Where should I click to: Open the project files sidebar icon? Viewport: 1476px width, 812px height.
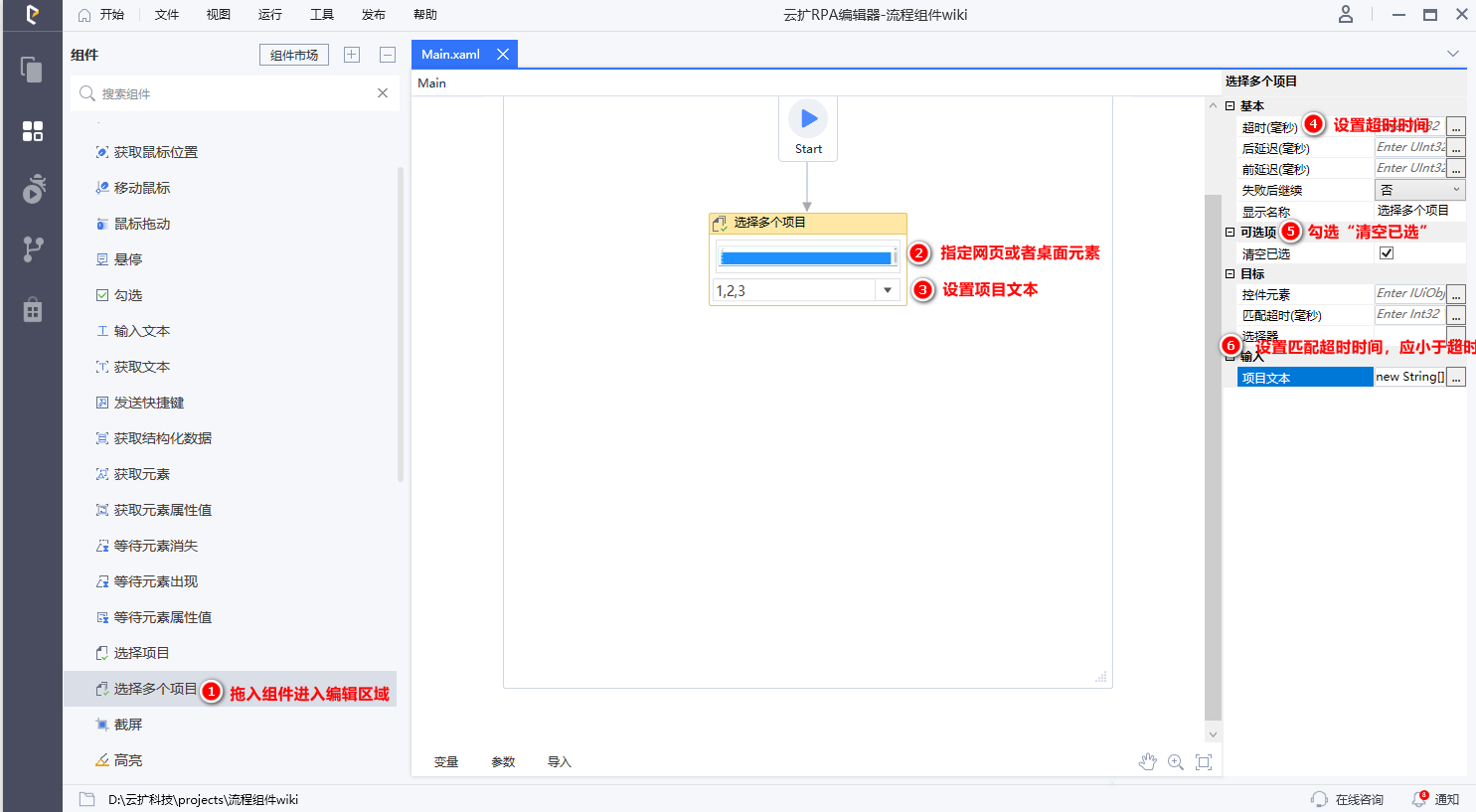coord(32,69)
